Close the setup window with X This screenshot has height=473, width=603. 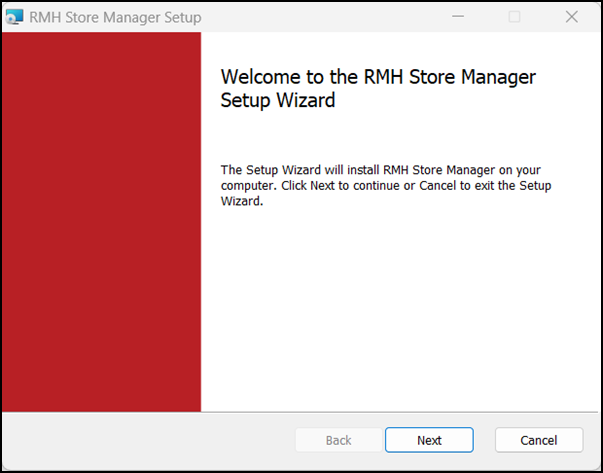pyautogui.click(x=572, y=17)
